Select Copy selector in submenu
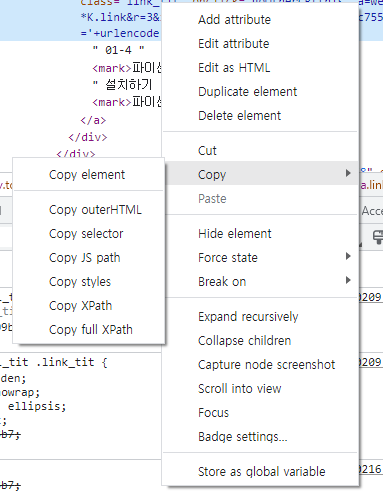Image resolution: width=383 pixels, height=495 pixels. point(89,234)
